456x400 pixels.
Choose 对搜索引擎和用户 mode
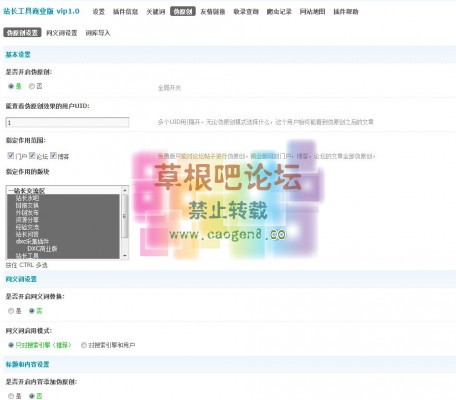pyautogui.click(x=84, y=345)
